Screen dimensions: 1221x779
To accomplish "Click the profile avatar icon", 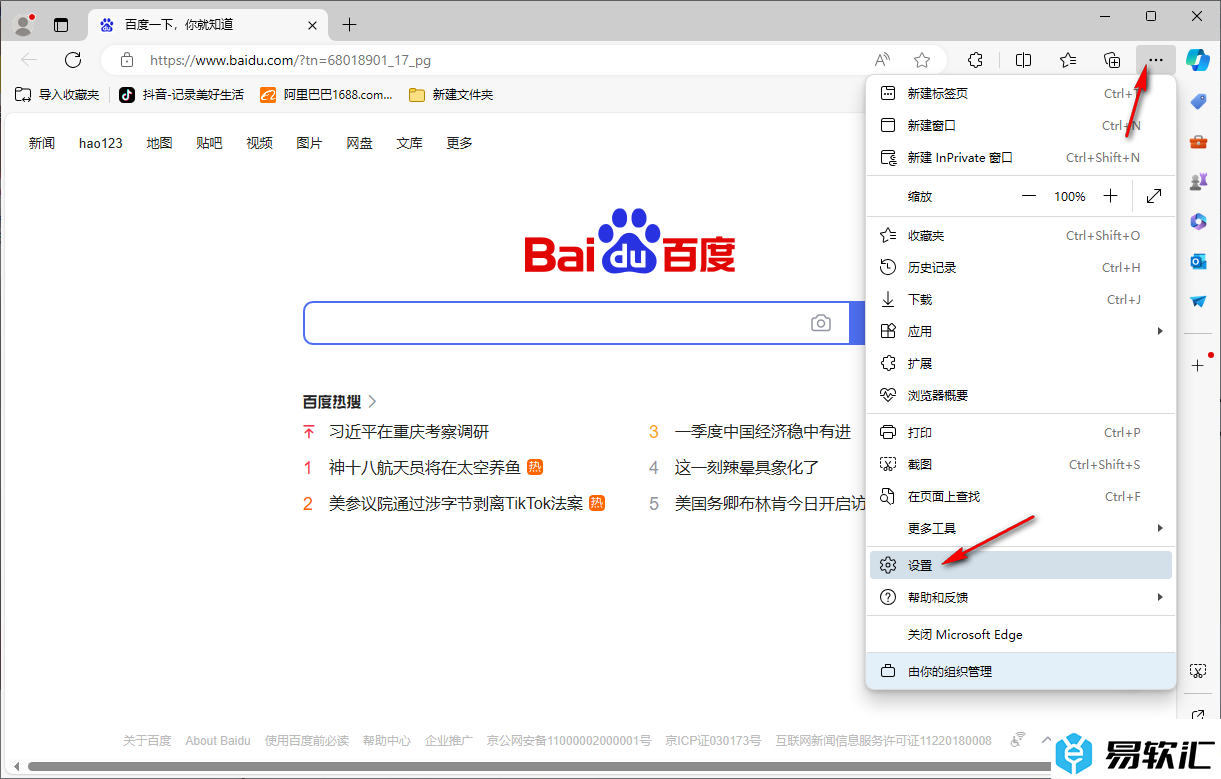I will [x=24, y=24].
